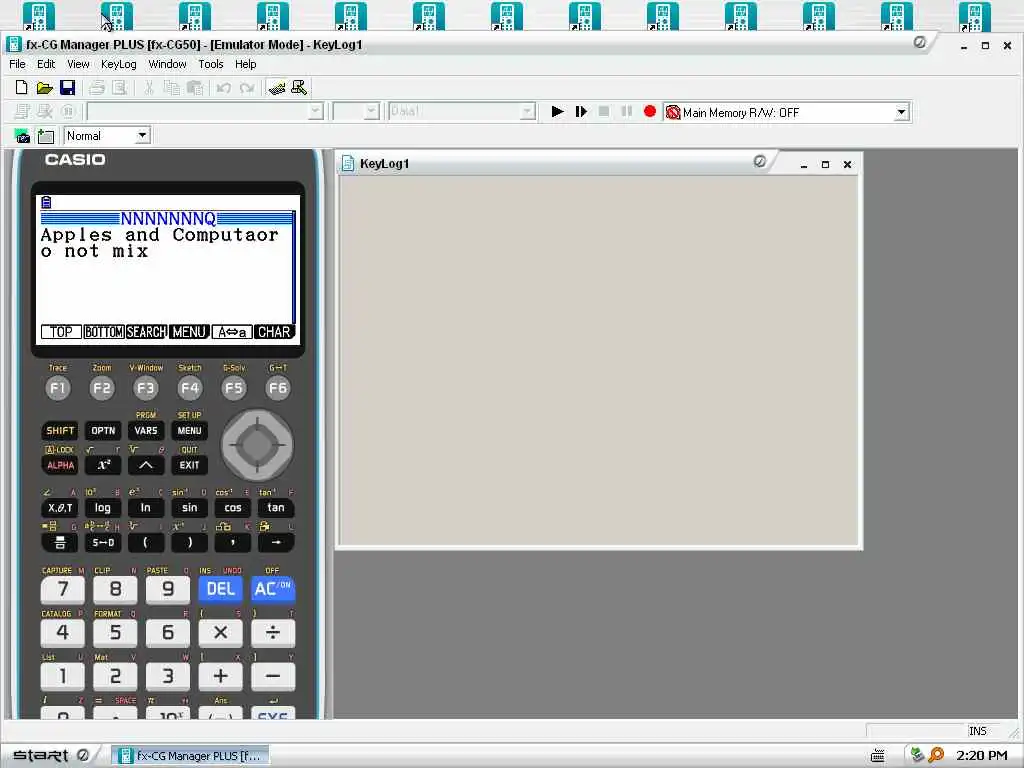Click the blue AC/ON key
This screenshot has height=768, width=1024.
(x=272, y=589)
